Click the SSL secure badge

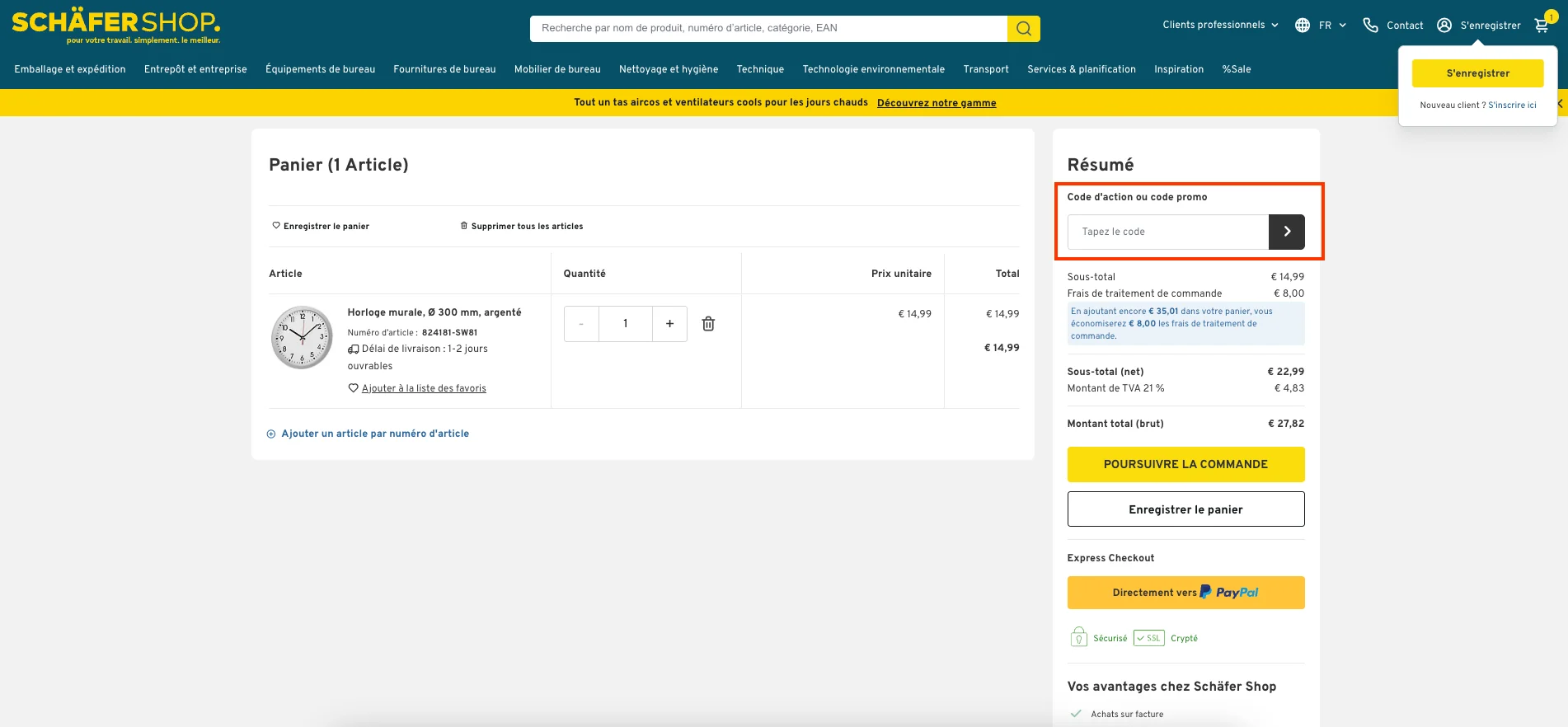point(1148,638)
